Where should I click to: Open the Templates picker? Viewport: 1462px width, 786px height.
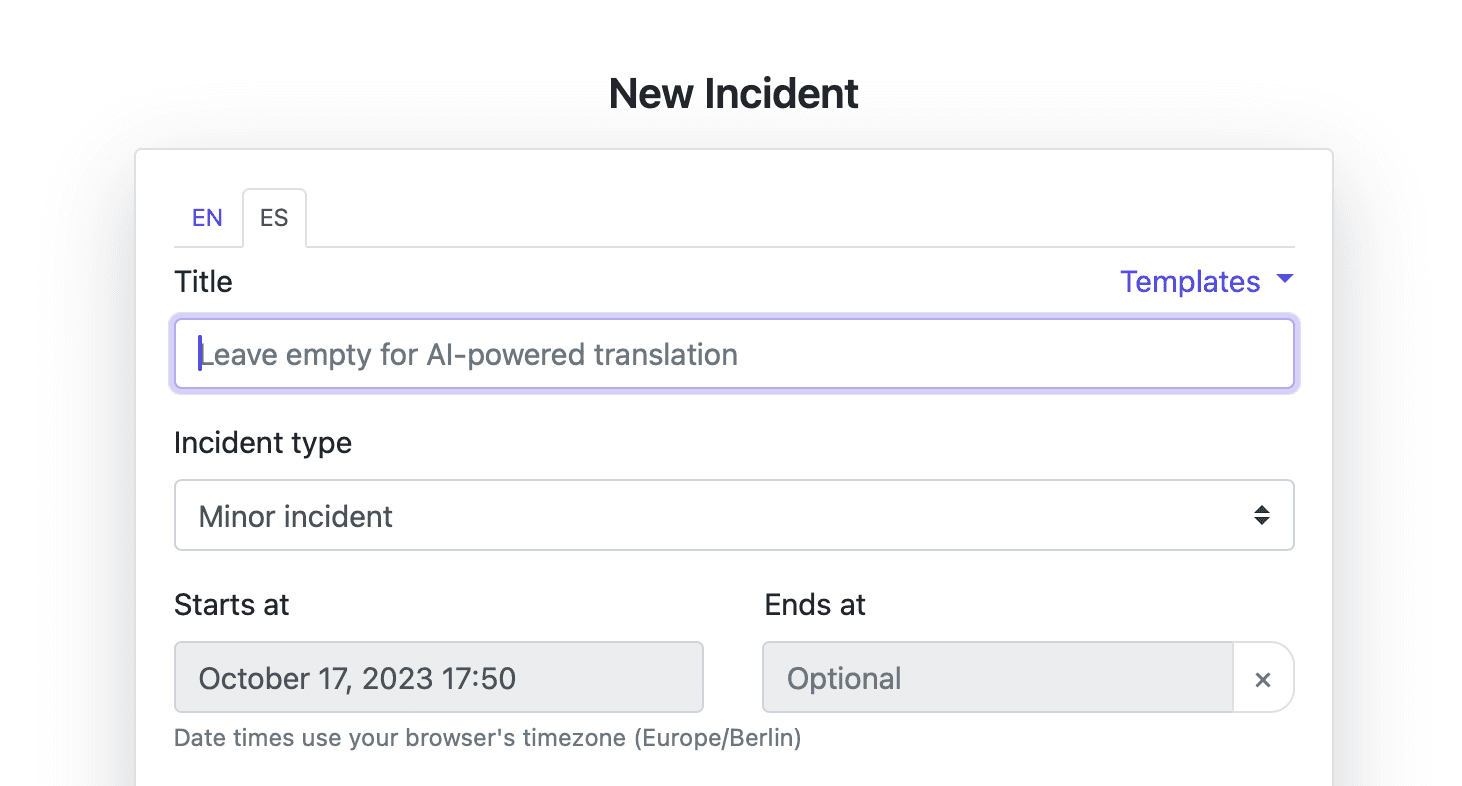pyautogui.click(x=1191, y=282)
